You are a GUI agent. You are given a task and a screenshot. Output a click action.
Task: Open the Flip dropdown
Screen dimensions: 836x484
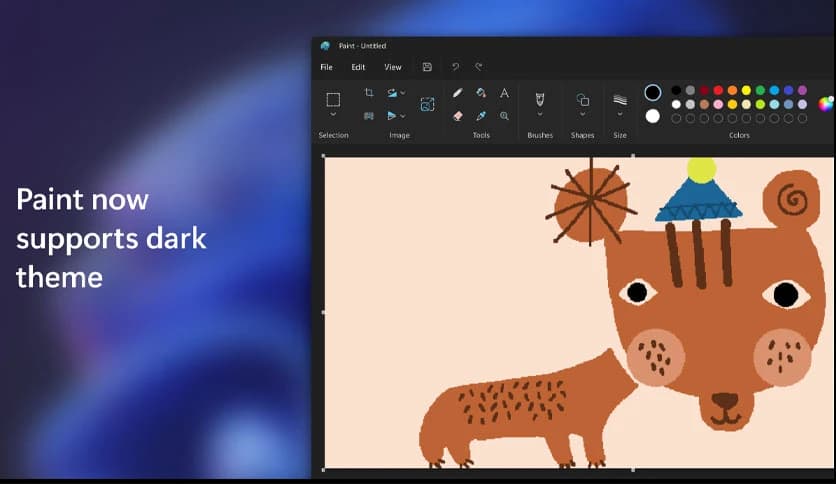[x=396, y=116]
